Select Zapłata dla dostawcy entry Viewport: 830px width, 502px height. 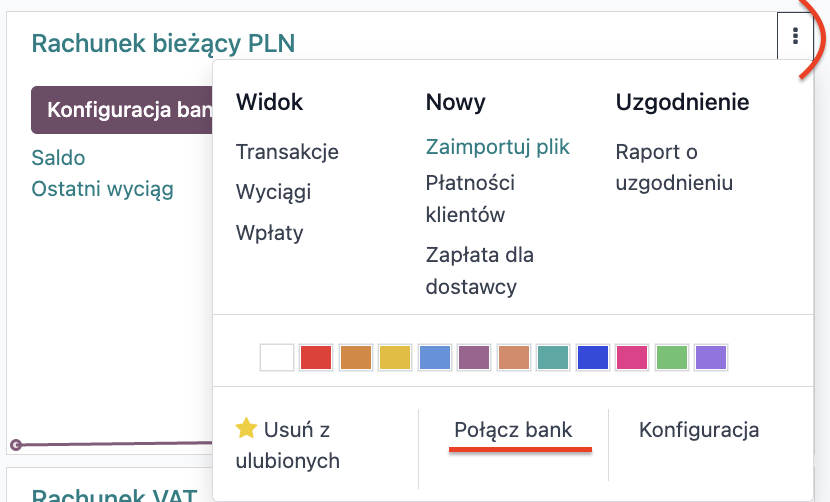[x=480, y=270]
